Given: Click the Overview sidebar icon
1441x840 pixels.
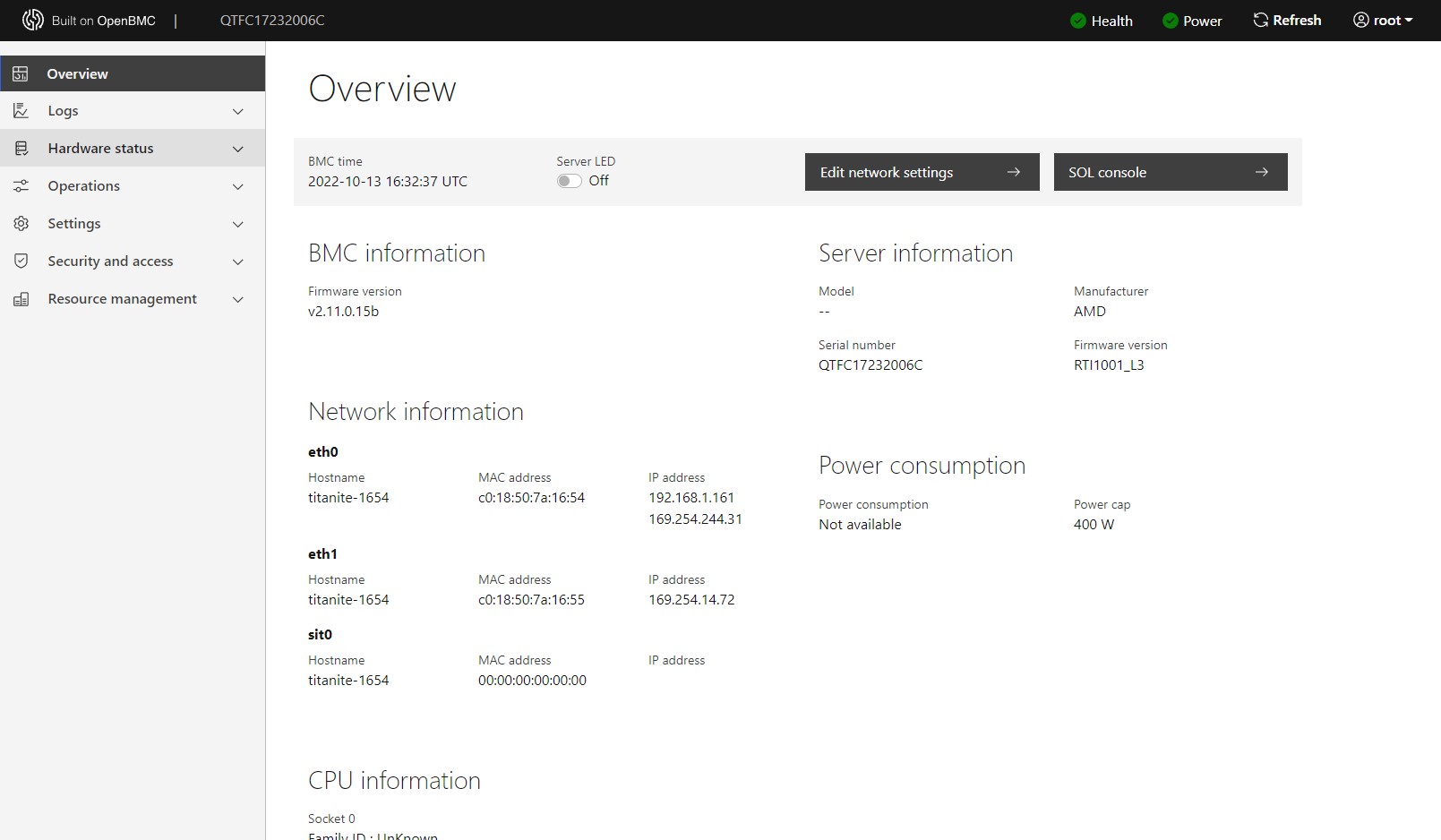Looking at the screenshot, I should [21, 73].
